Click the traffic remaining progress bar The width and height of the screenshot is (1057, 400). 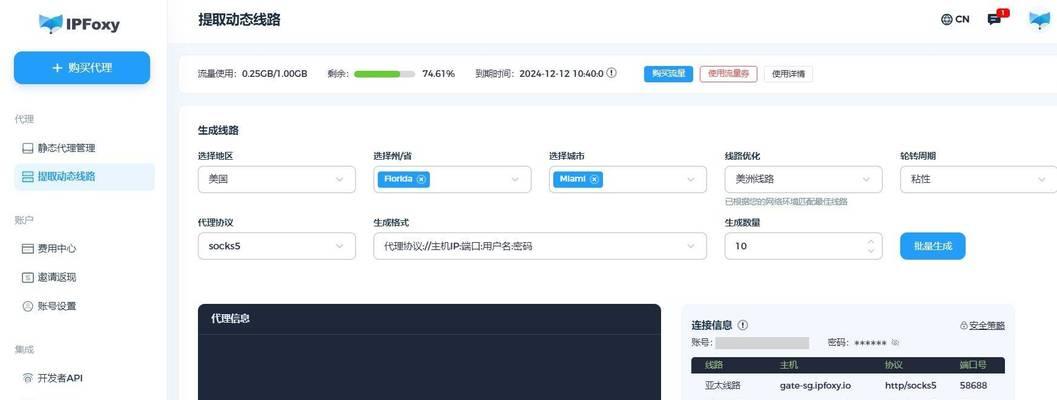384,74
